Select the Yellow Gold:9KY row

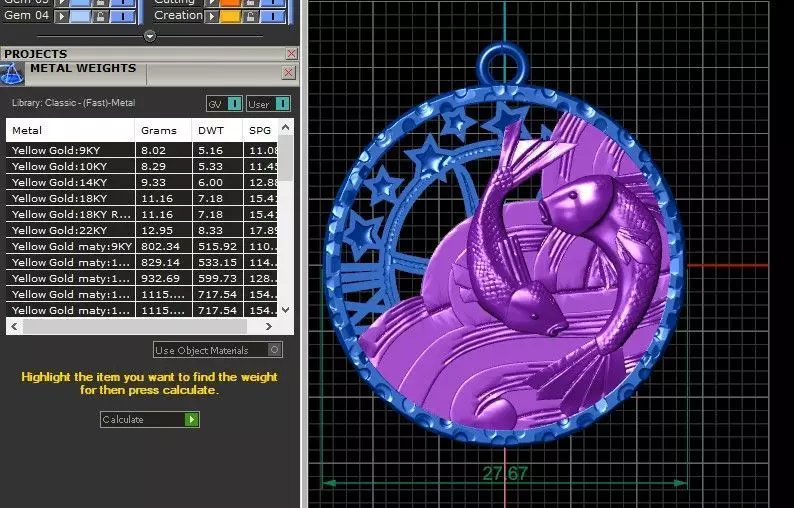click(x=142, y=150)
